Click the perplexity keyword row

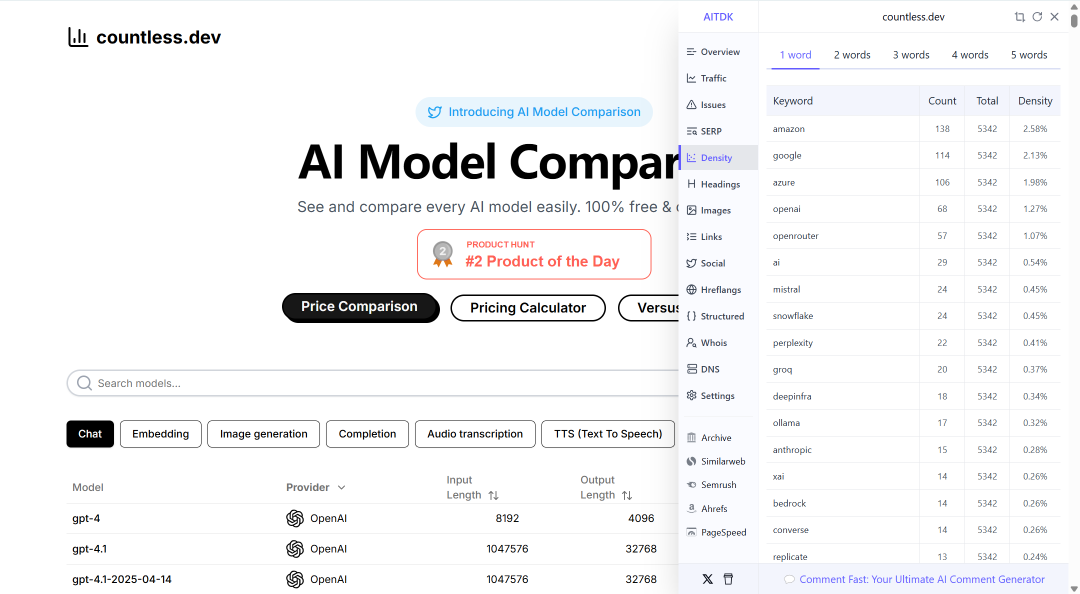tap(913, 342)
